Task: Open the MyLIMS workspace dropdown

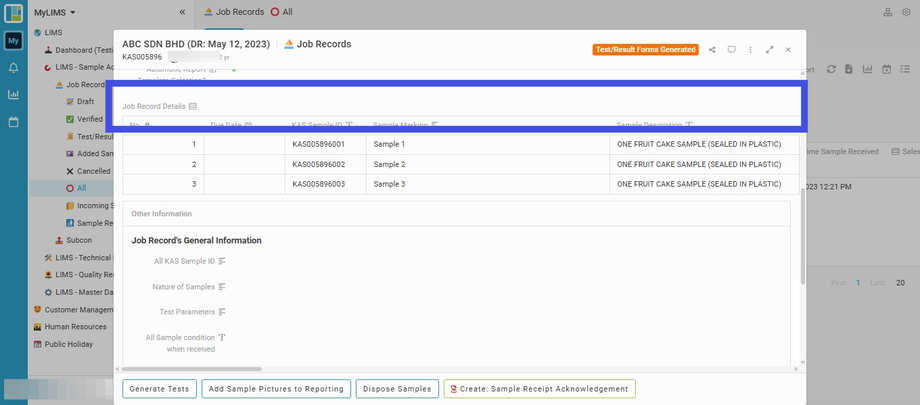Action: point(55,12)
